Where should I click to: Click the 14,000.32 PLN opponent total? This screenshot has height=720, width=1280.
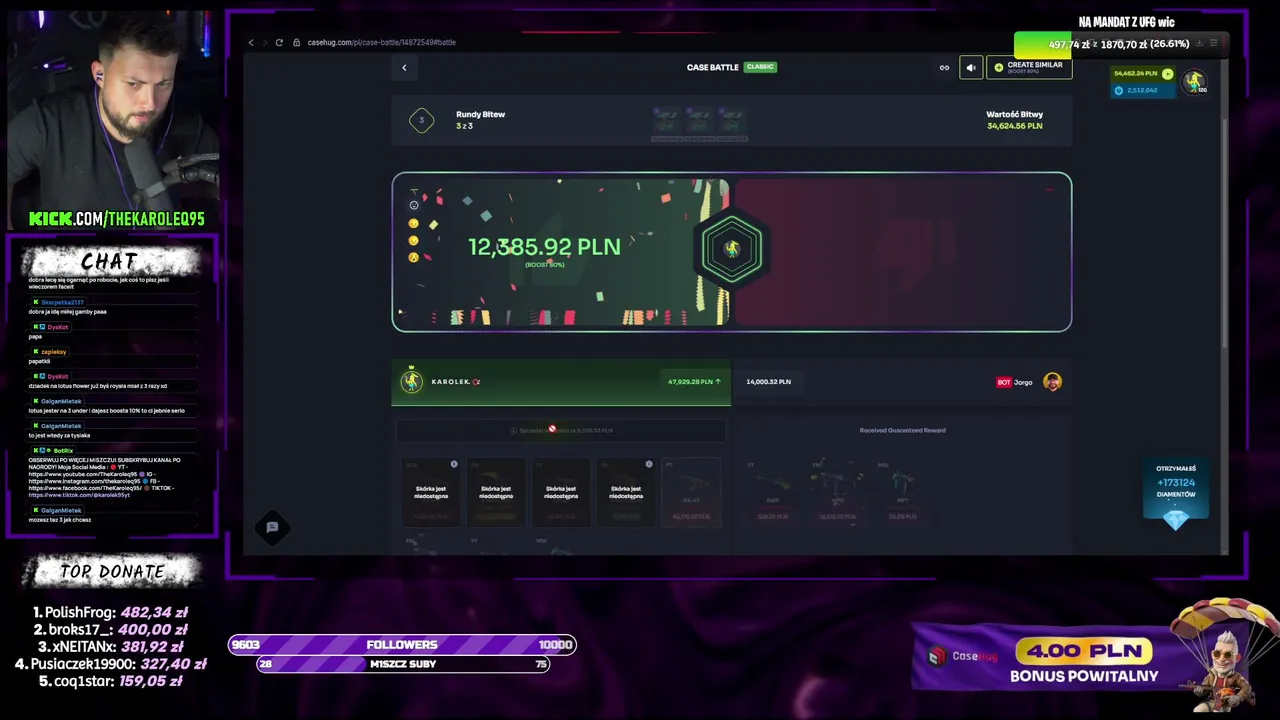point(768,382)
